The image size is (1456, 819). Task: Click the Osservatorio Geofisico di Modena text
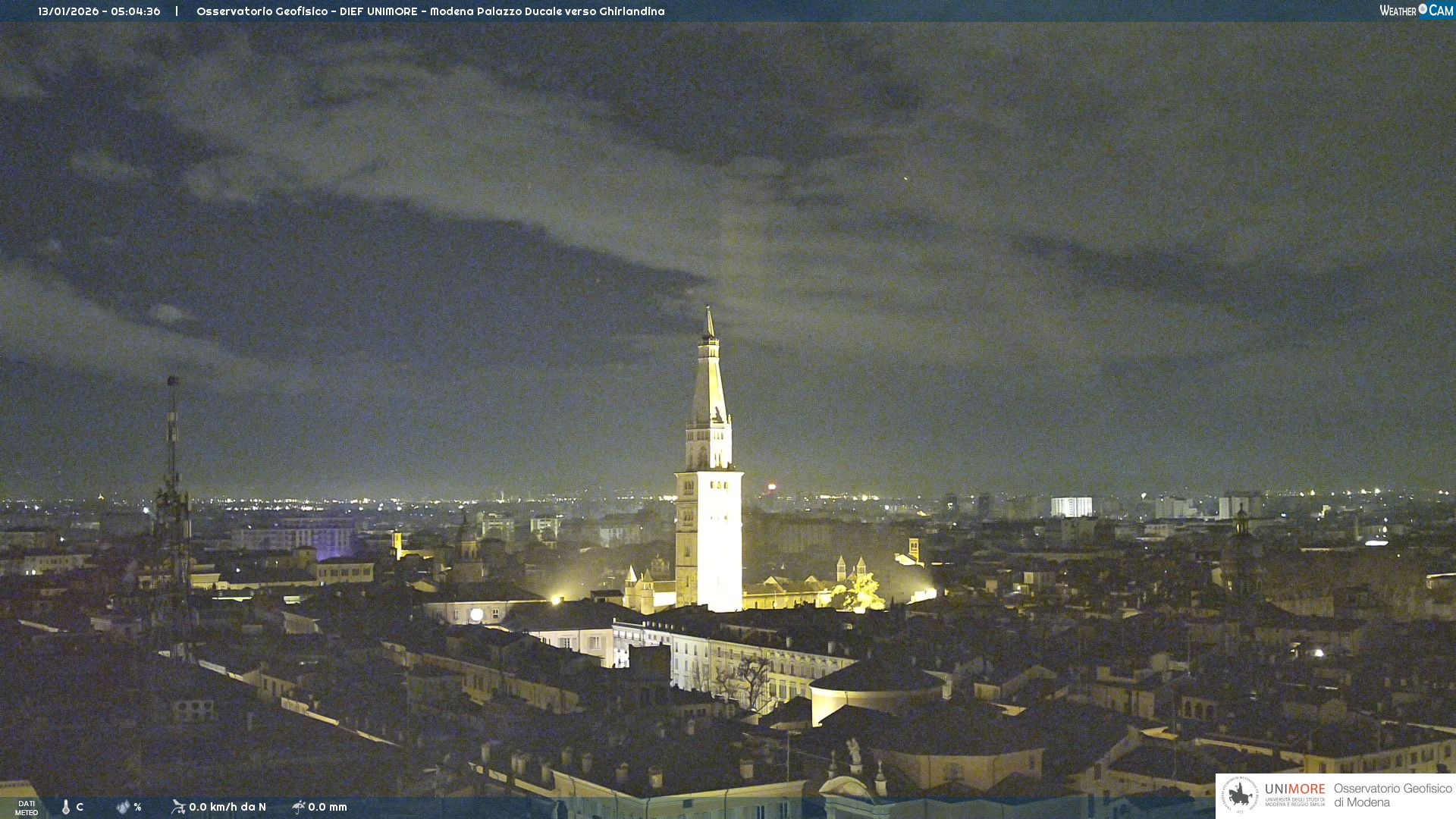pos(1392,795)
